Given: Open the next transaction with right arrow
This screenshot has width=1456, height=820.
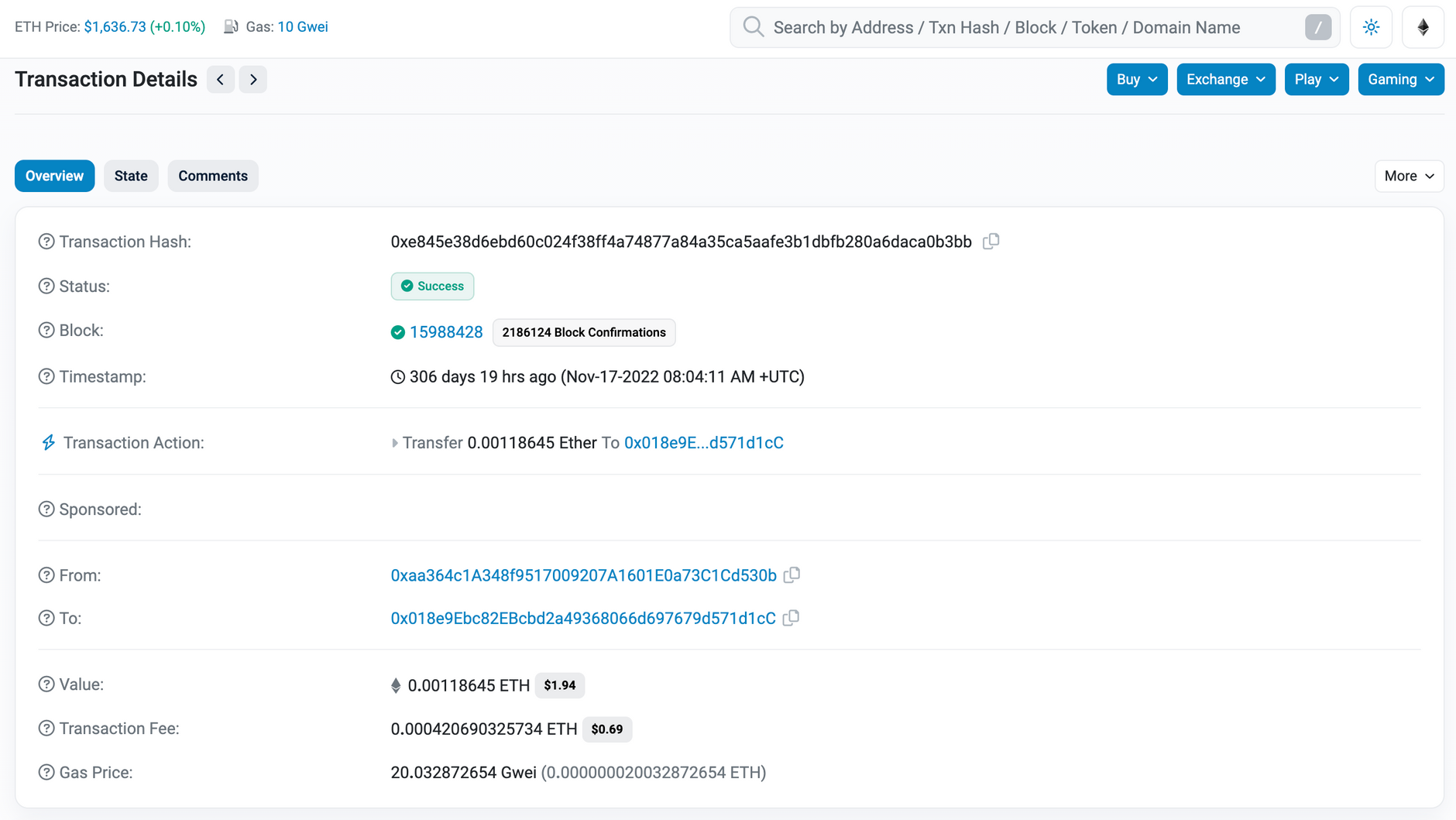Looking at the screenshot, I should (253, 79).
